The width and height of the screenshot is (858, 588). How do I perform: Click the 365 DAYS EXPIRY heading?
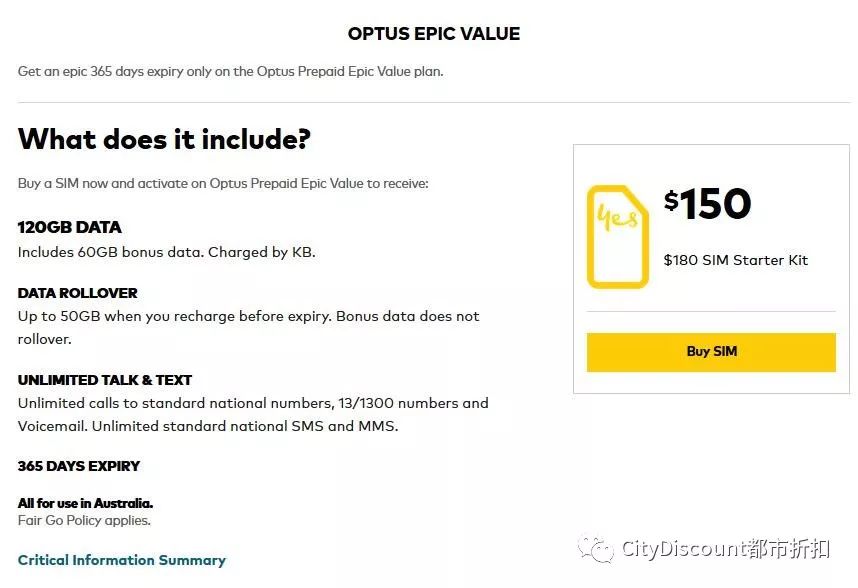coord(79,466)
